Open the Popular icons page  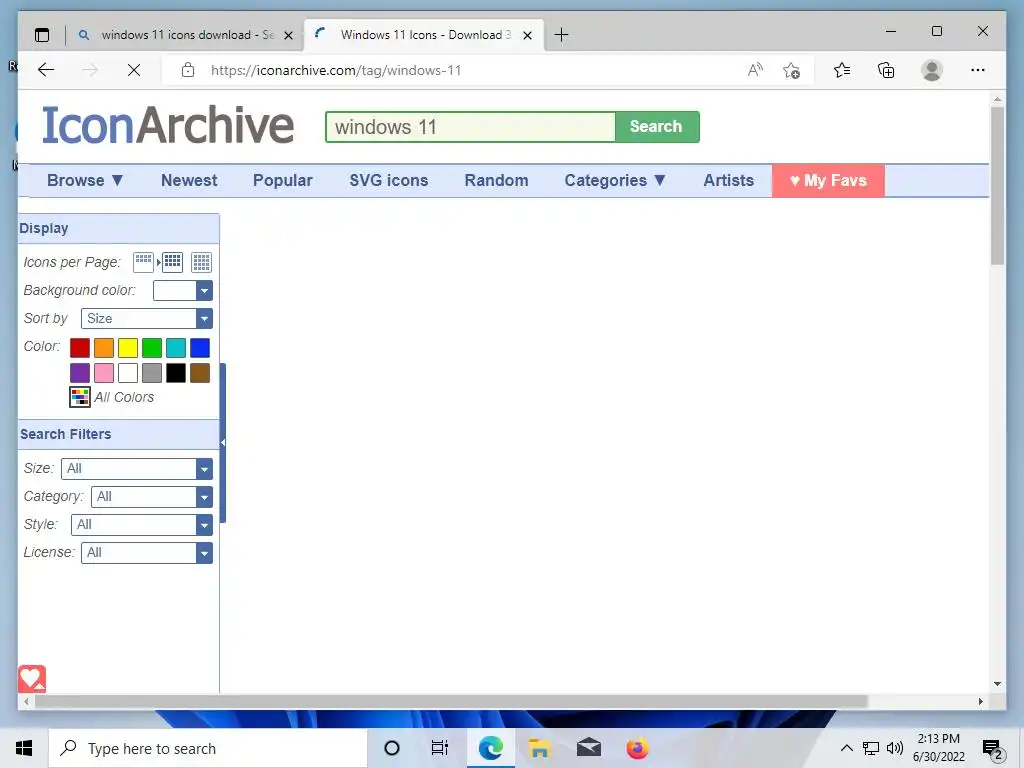[x=283, y=180]
